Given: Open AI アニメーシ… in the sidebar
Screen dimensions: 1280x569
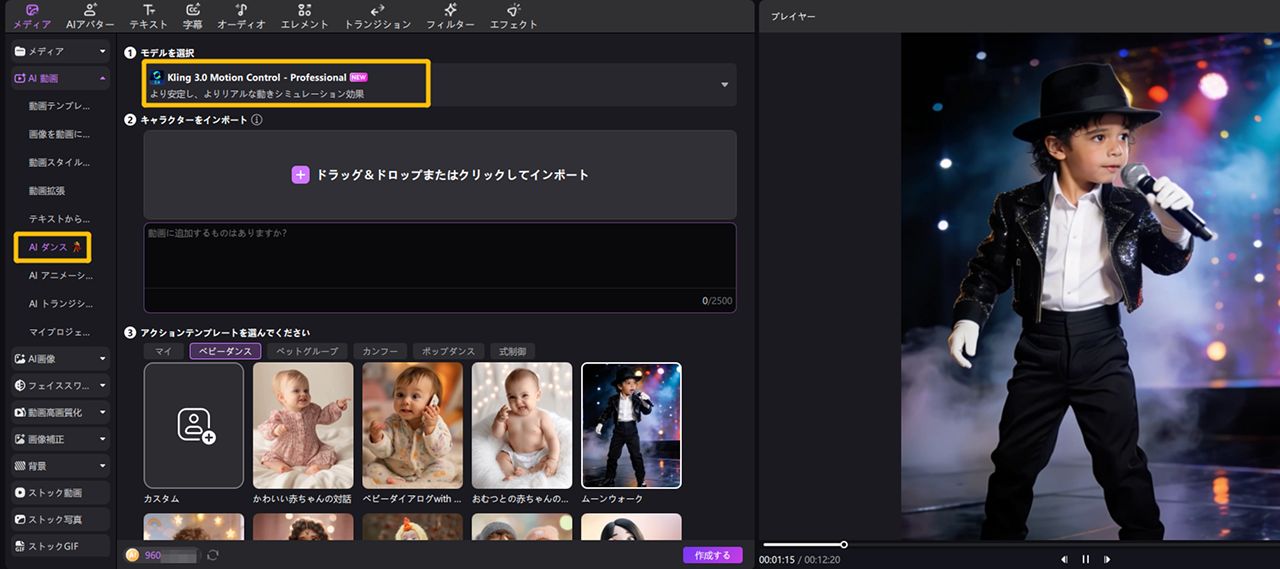Looking at the screenshot, I should point(60,275).
